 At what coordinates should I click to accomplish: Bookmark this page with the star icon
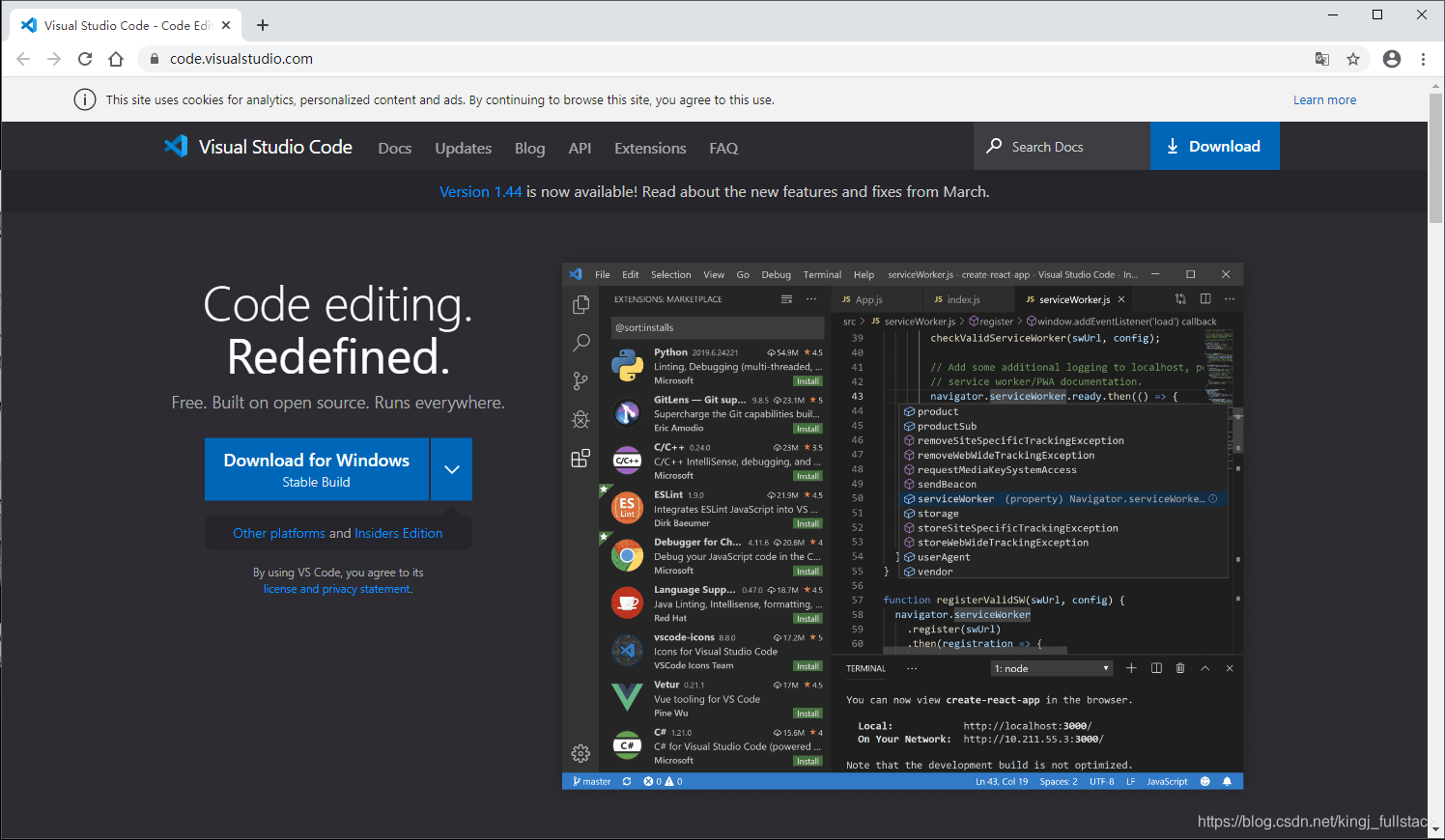click(x=1353, y=59)
